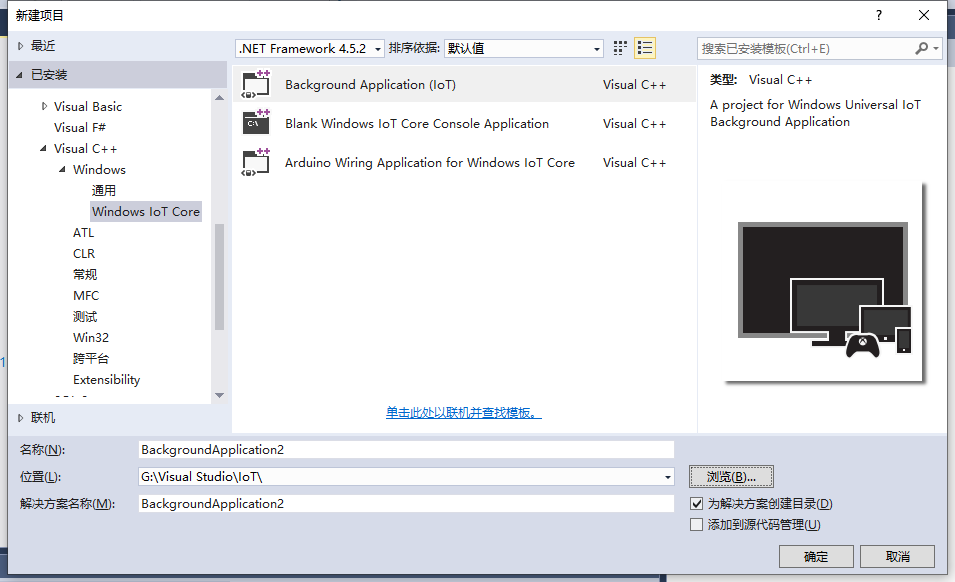Select CLR template category
The height and width of the screenshot is (582, 955).
click(84, 253)
